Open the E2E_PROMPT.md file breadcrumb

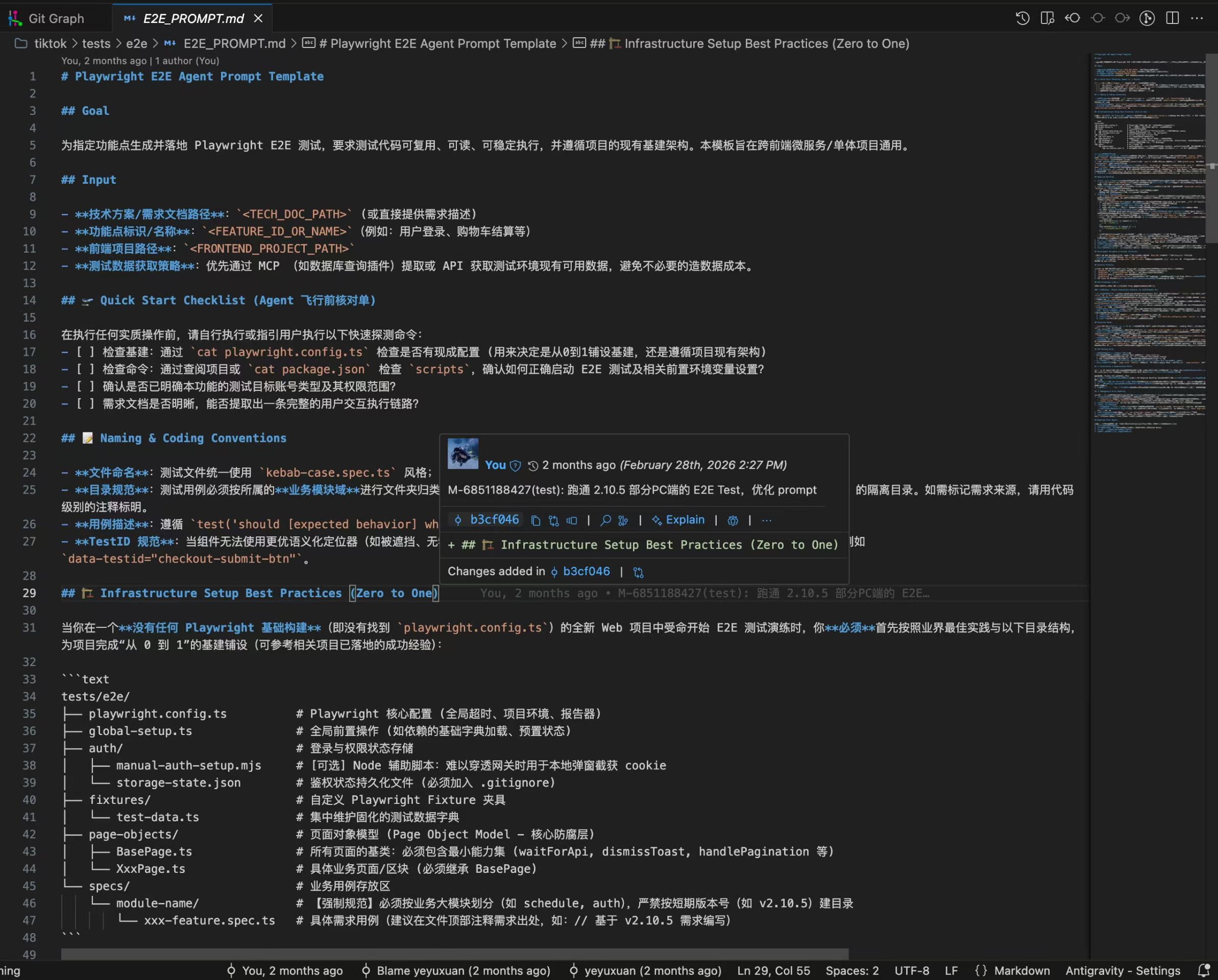pos(234,43)
